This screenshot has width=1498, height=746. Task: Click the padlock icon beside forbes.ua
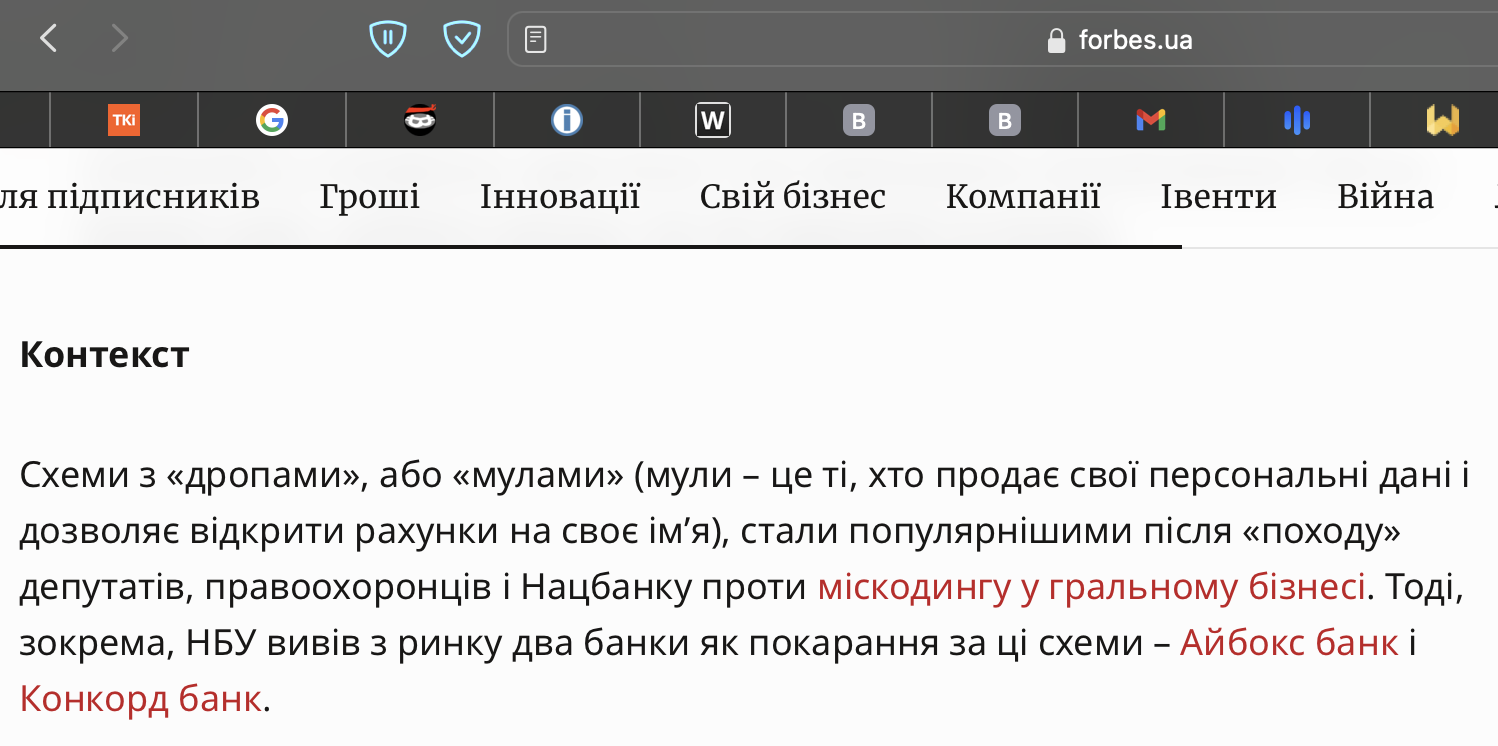(x=1056, y=40)
